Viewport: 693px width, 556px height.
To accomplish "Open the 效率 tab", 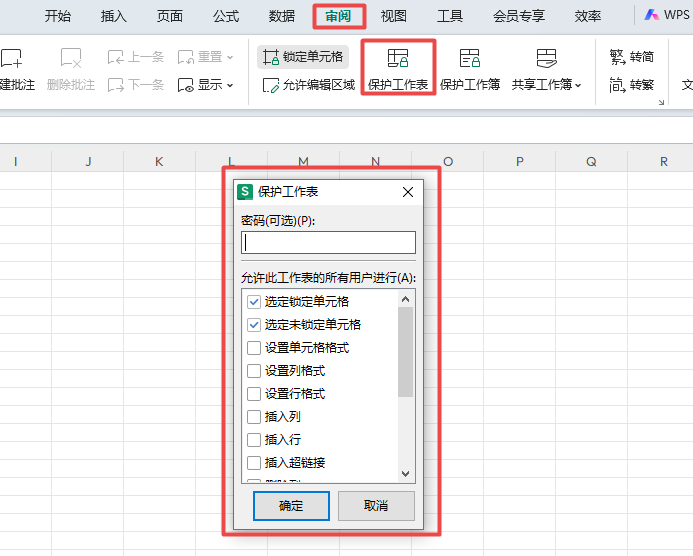I will pos(588,16).
